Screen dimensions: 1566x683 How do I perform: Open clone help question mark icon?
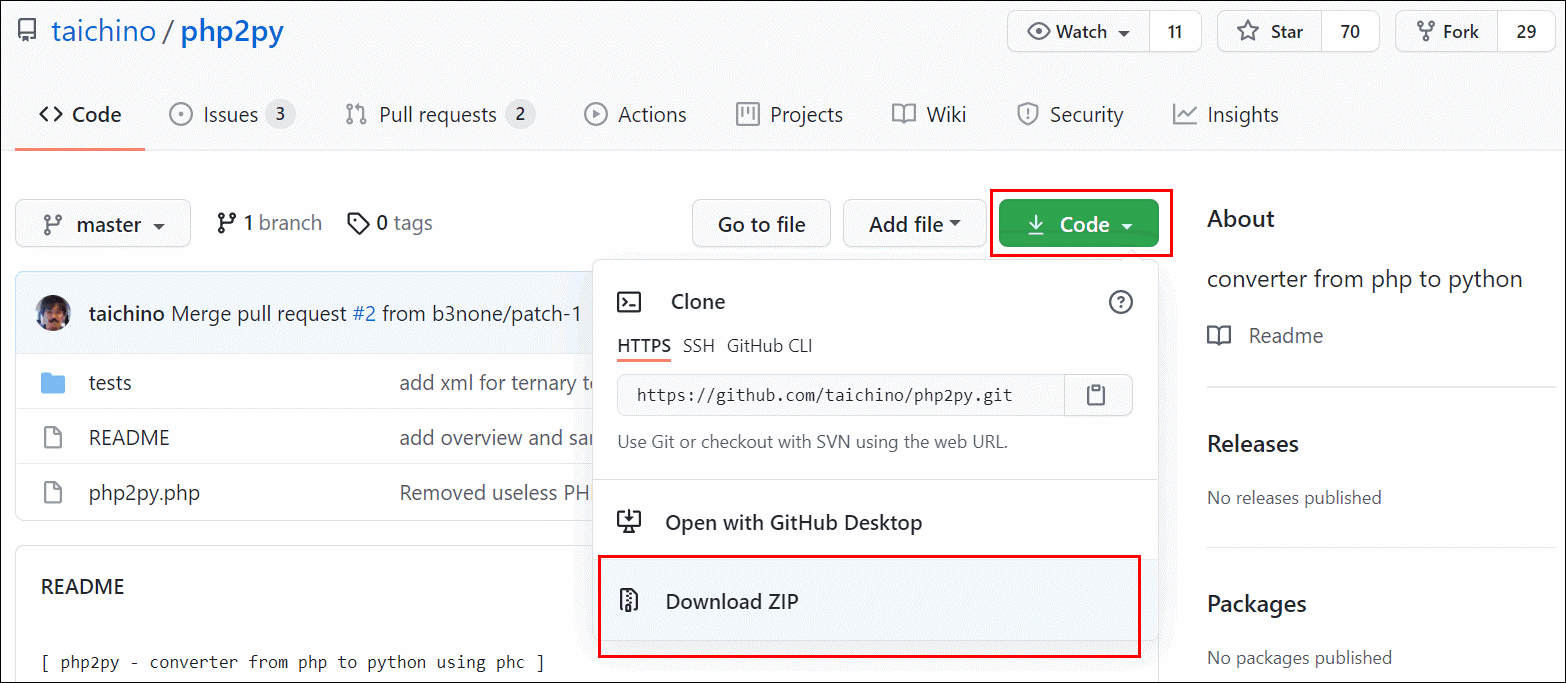(1121, 302)
